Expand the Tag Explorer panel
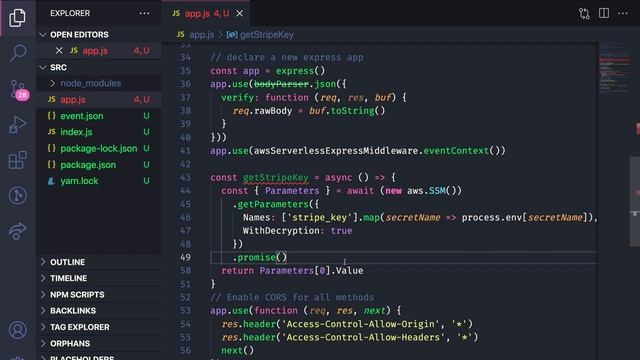Image resolution: width=640 pixels, height=360 pixels. tap(99, 327)
